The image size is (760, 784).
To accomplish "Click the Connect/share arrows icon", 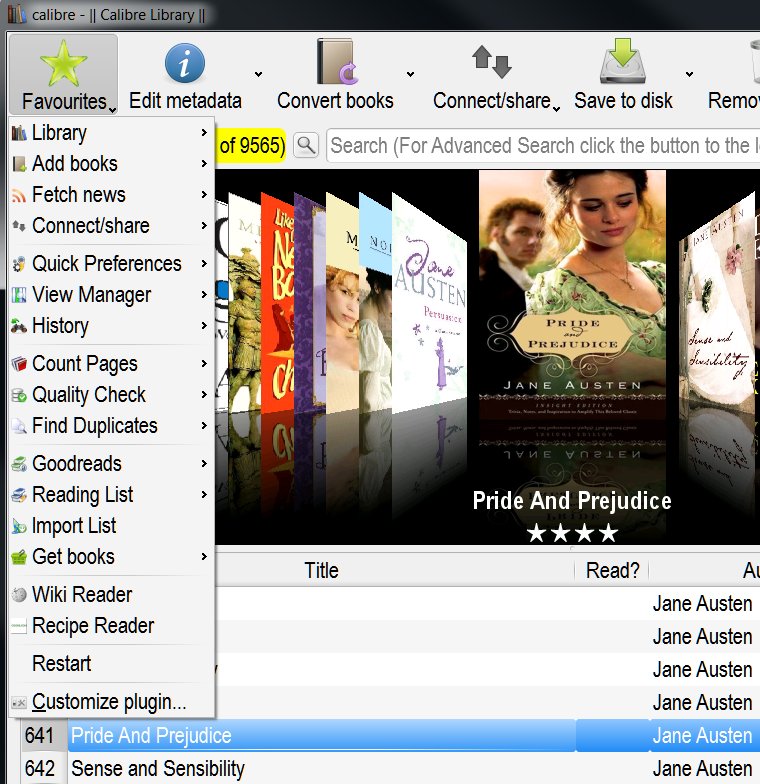I will [x=492, y=62].
